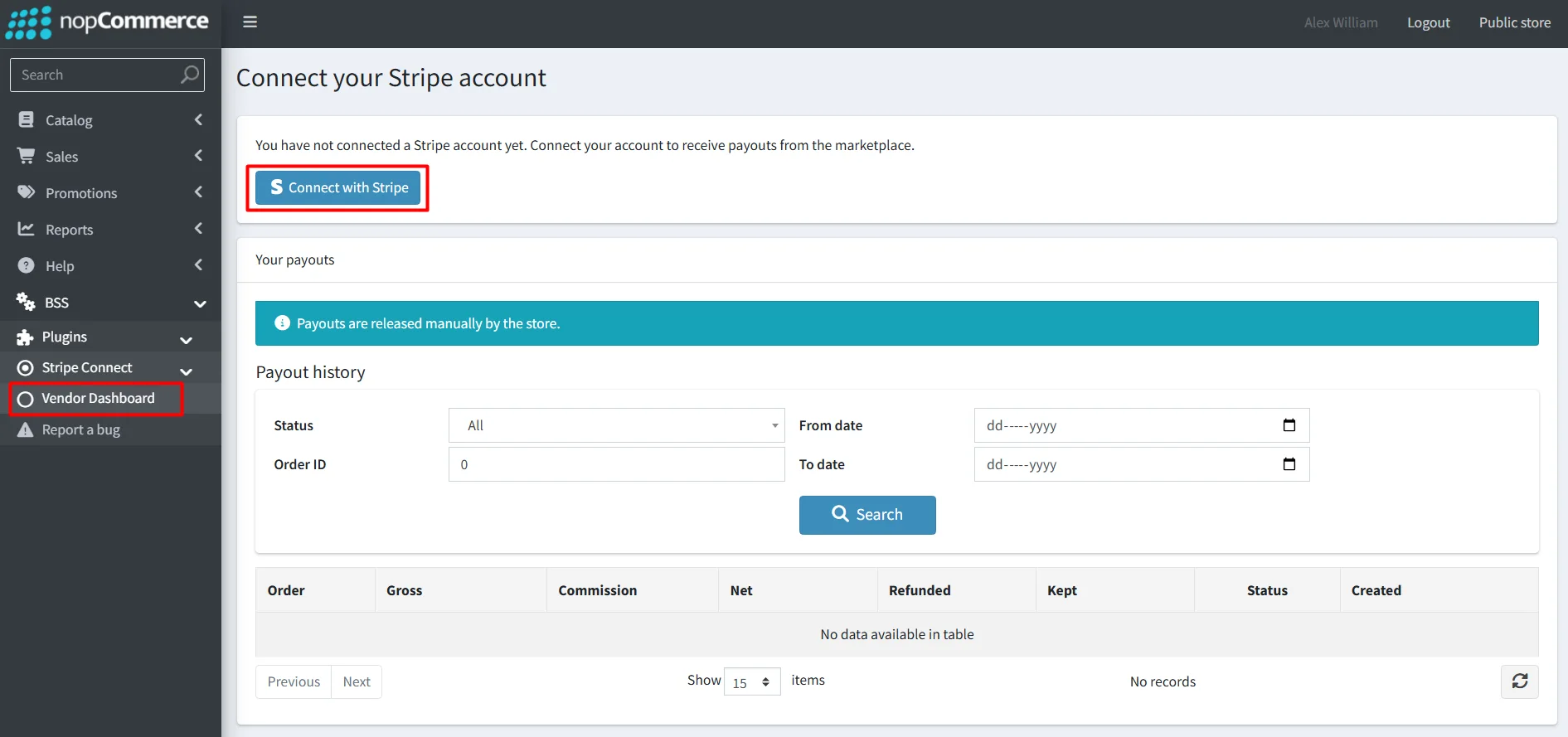Click the Alex William account name
Image resolution: width=1568 pixels, height=737 pixels.
[1341, 22]
